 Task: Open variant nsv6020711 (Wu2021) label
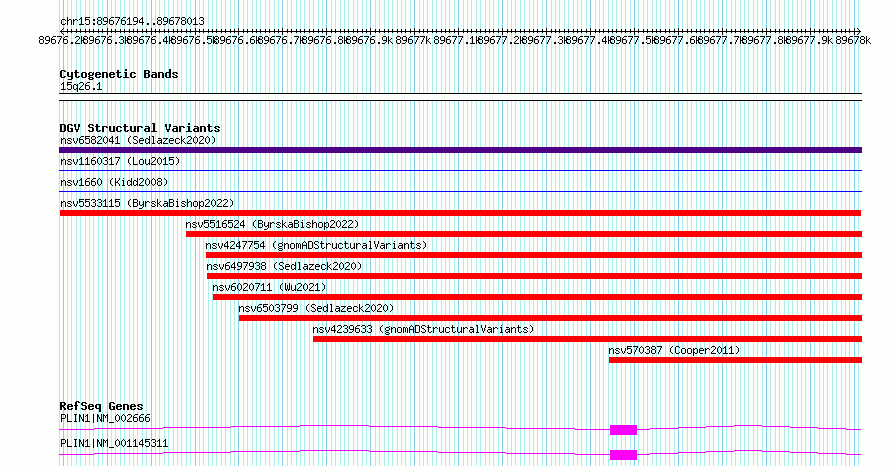point(270,287)
